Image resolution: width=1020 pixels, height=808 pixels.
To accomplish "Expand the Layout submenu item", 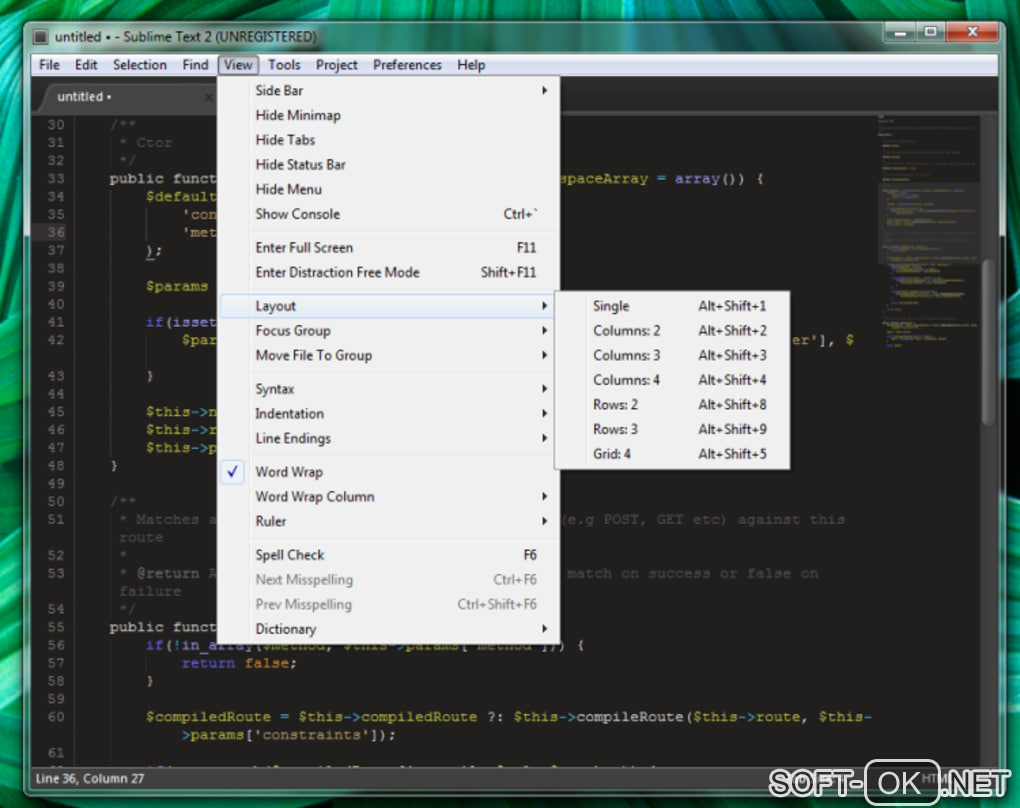I will 388,306.
